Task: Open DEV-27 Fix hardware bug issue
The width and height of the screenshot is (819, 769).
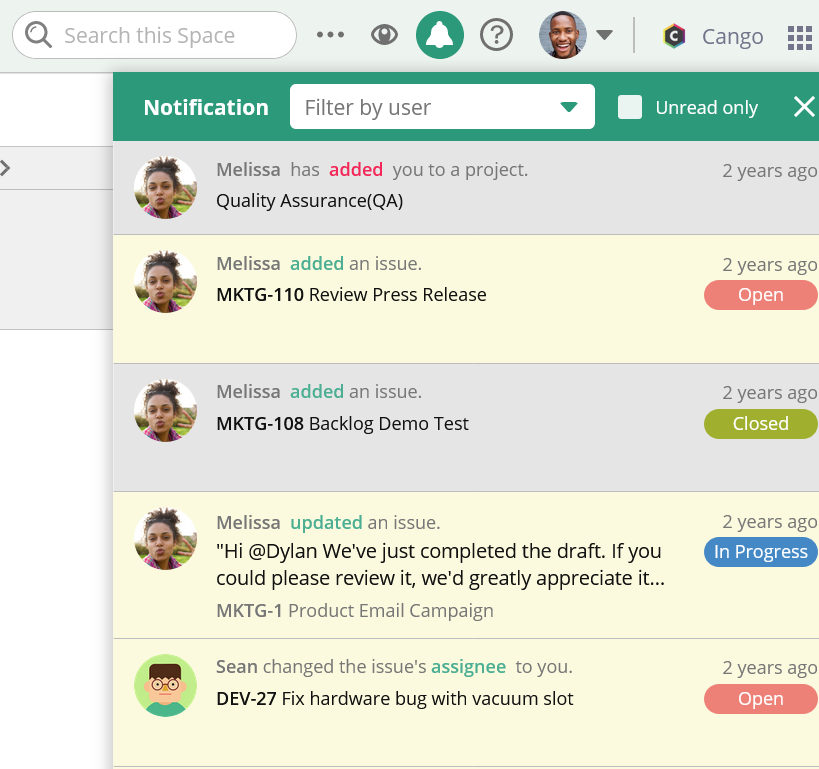Action: tap(394, 699)
